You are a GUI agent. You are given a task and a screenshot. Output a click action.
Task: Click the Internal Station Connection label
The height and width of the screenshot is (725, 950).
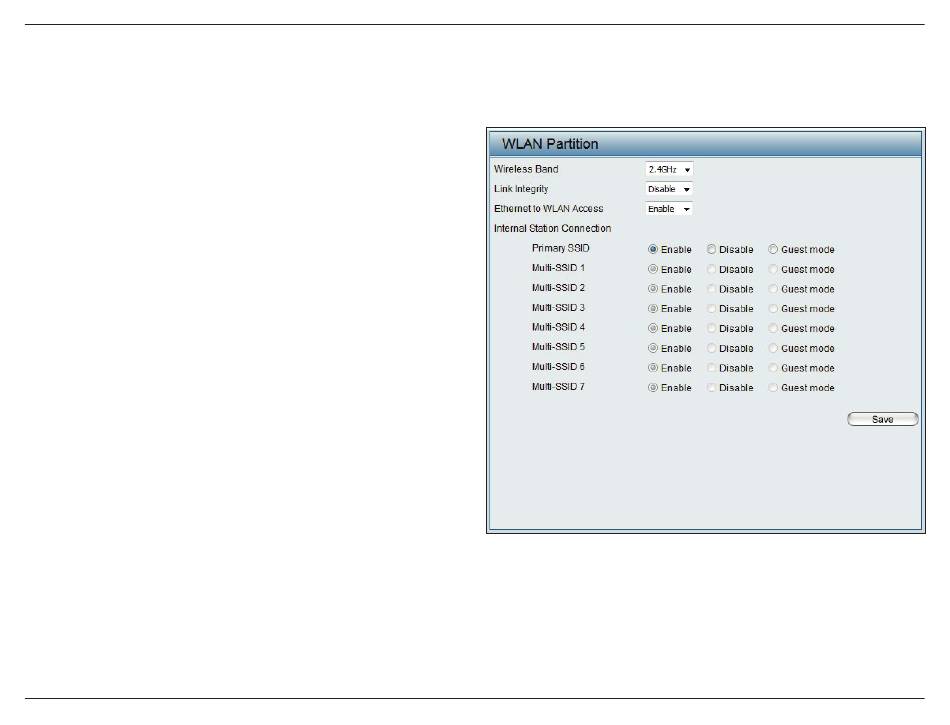tap(553, 228)
